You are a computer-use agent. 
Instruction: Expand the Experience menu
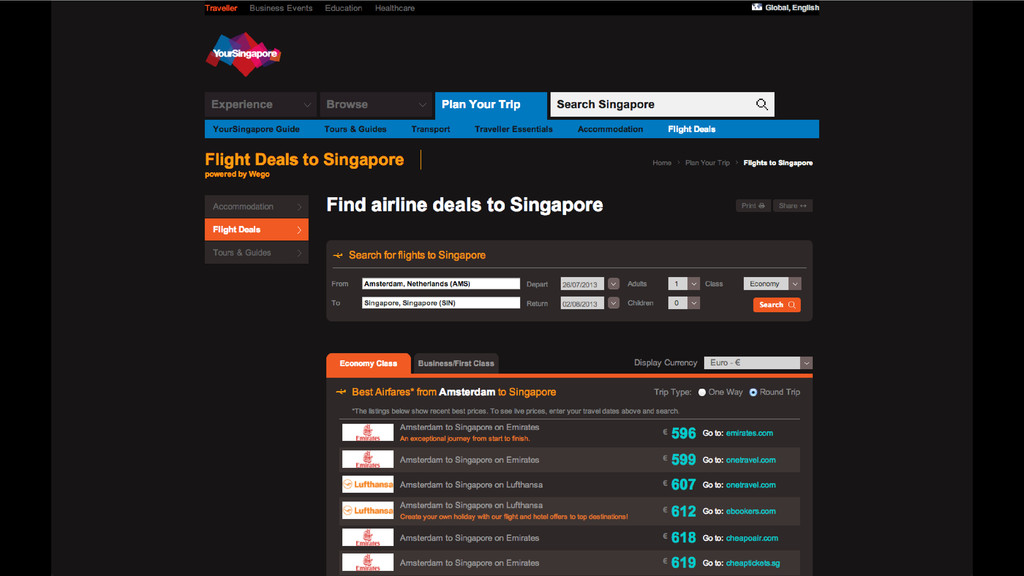click(x=261, y=104)
